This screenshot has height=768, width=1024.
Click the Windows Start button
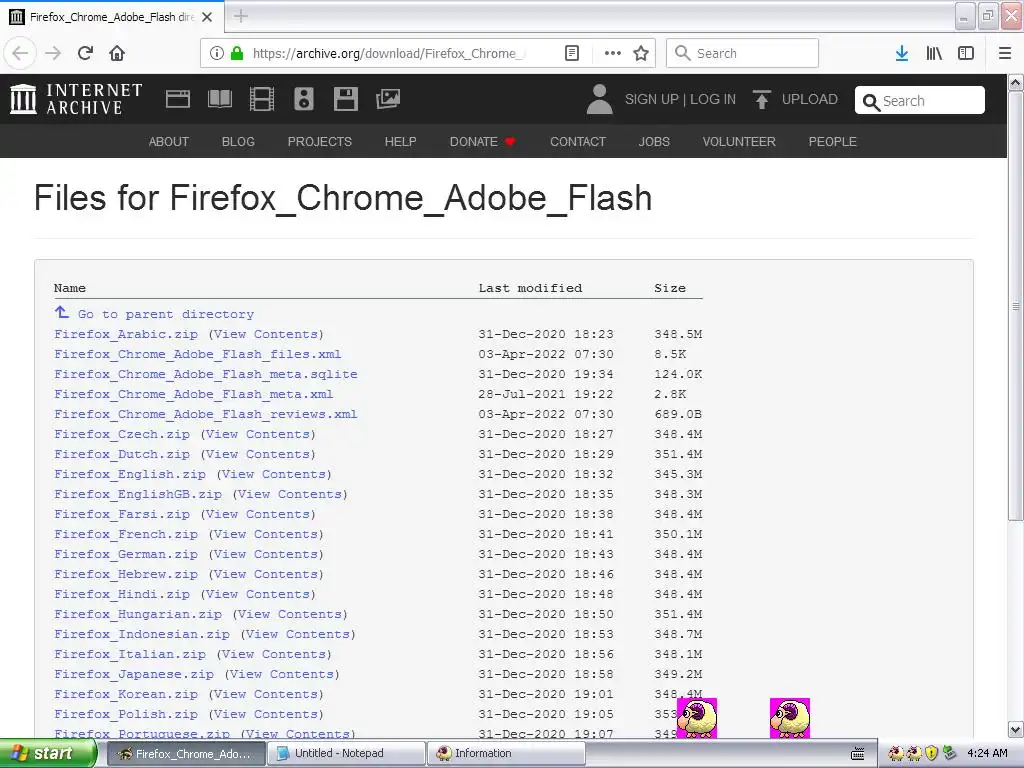pyautogui.click(x=48, y=754)
